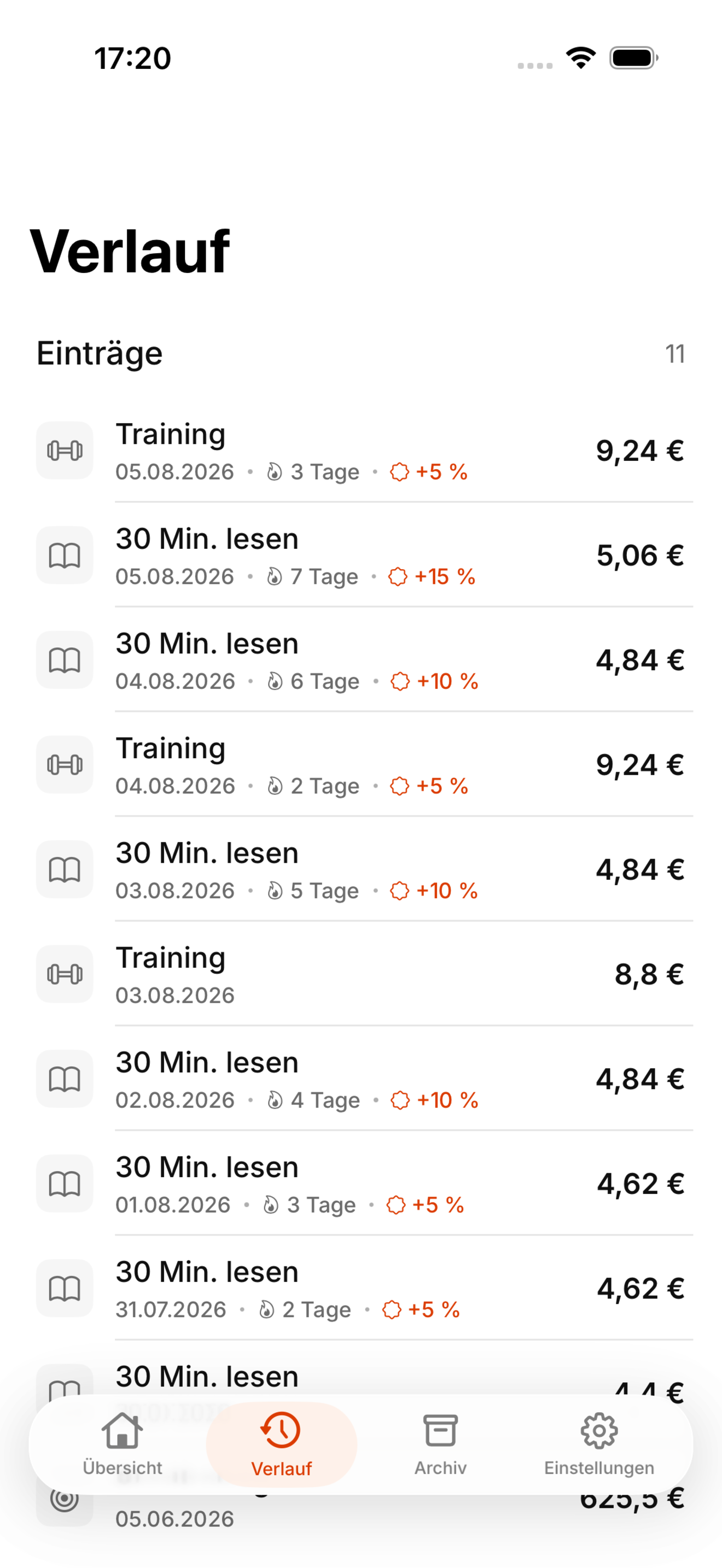The height and width of the screenshot is (1568, 722).
Task: Open the Übersicht home tab
Action: 123,1444
